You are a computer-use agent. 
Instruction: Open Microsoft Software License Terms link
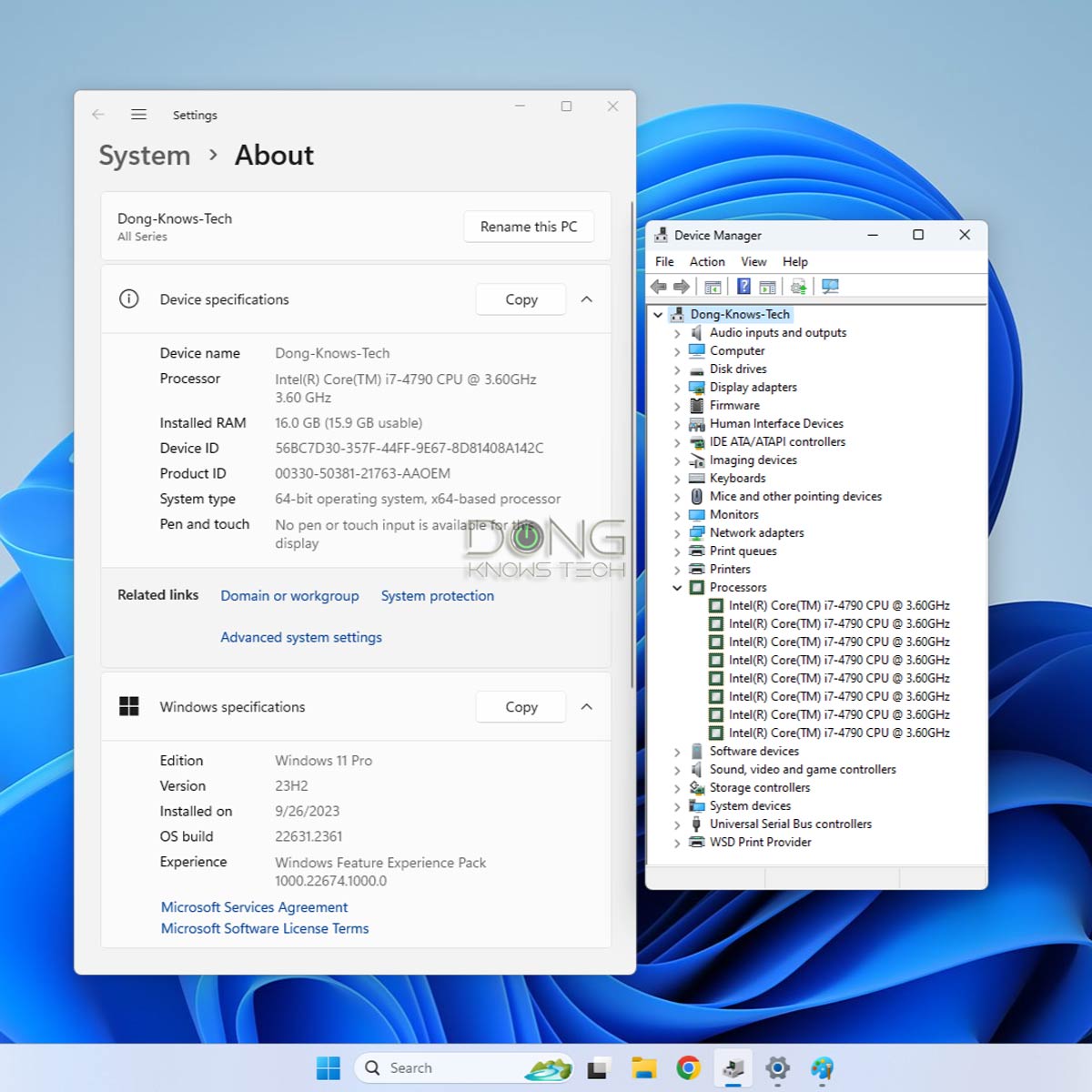pyautogui.click(x=265, y=928)
